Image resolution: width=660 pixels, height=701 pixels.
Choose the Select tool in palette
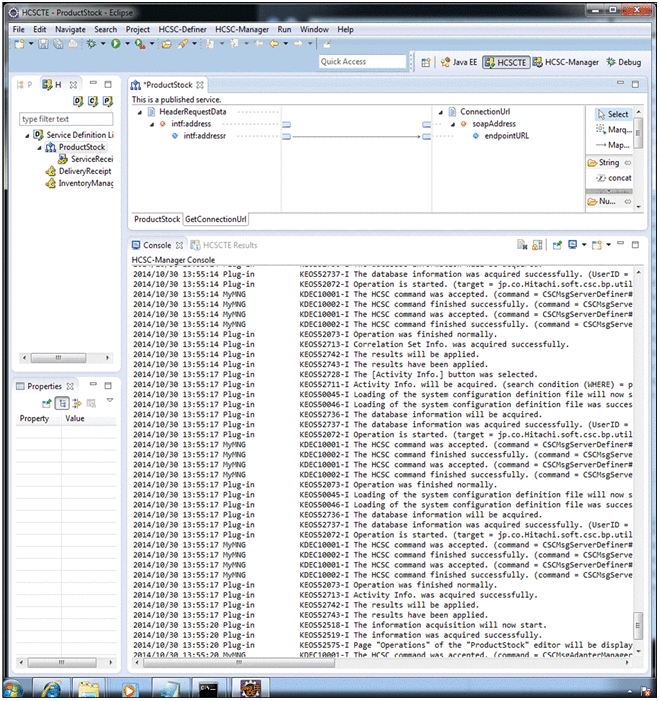[612, 114]
